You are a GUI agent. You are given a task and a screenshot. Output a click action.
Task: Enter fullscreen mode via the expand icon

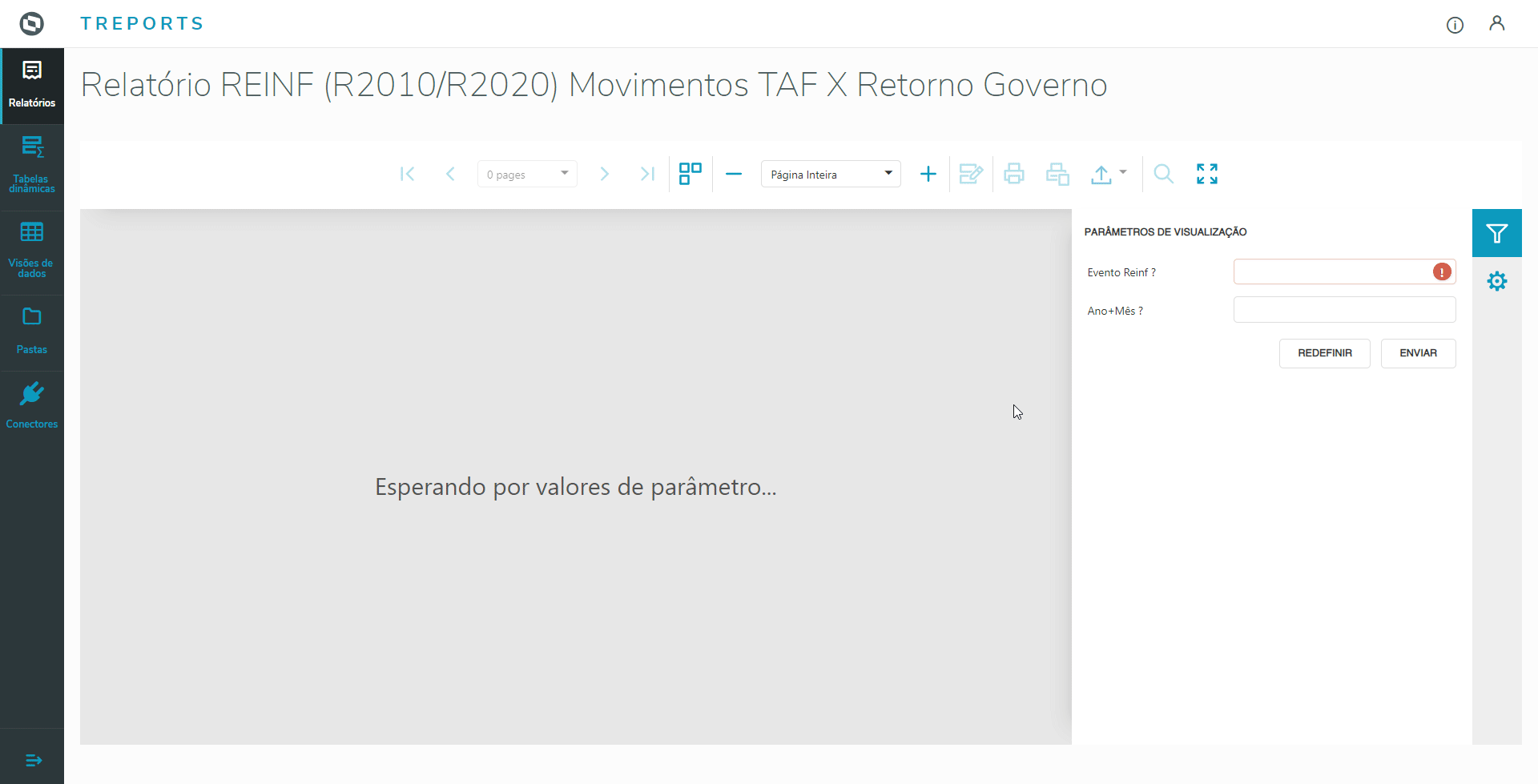1207,174
